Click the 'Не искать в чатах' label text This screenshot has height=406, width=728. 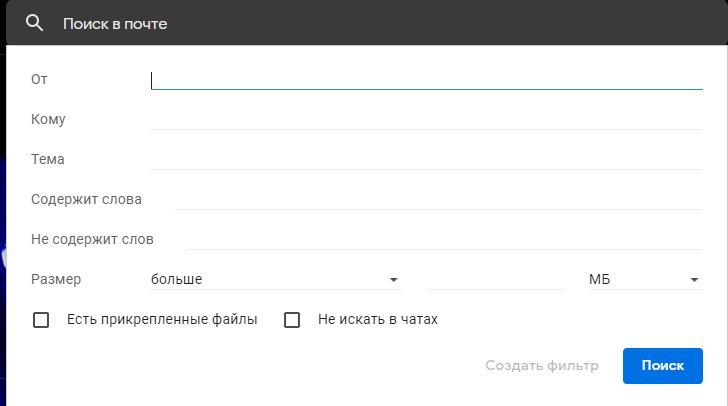(x=378, y=319)
